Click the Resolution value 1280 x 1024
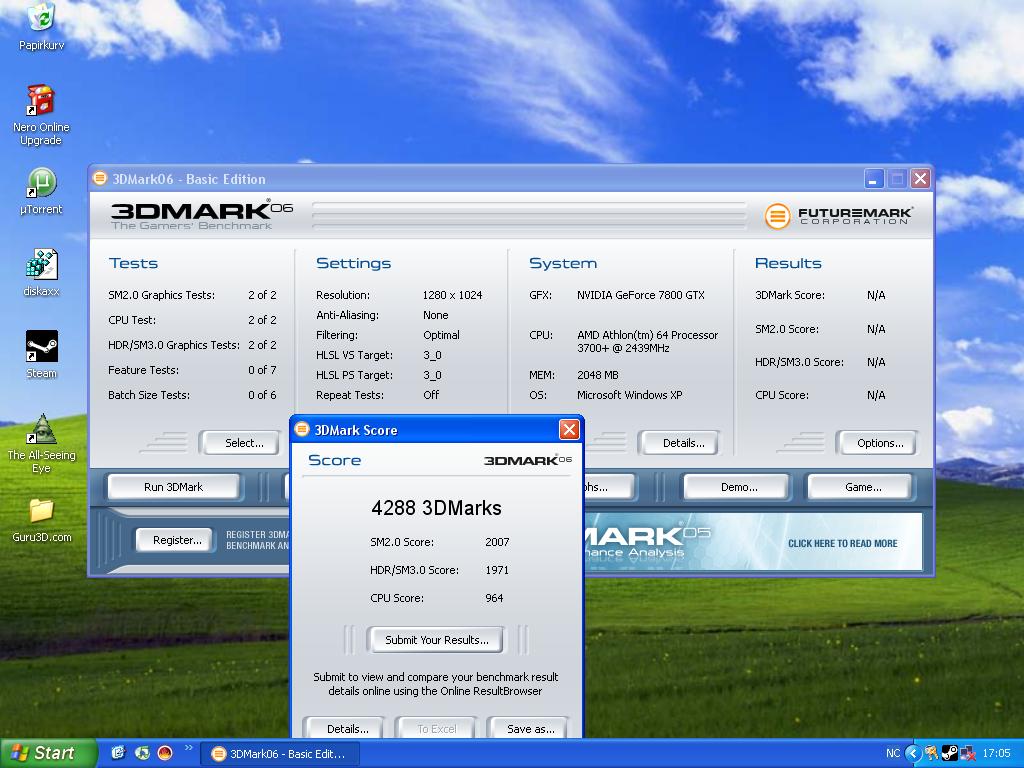 tap(453, 295)
